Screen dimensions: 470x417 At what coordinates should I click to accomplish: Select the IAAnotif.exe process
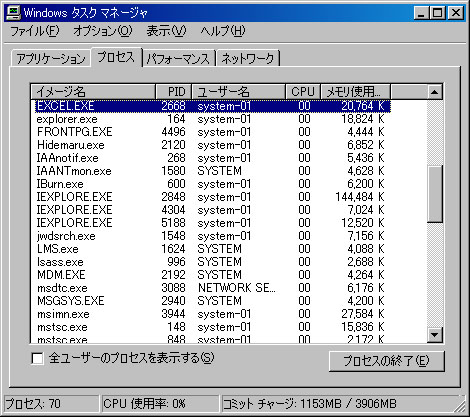click(213, 158)
